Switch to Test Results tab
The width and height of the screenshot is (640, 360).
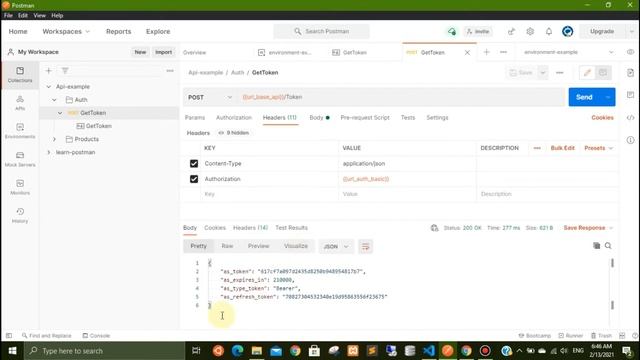pyautogui.click(x=291, y=228)
